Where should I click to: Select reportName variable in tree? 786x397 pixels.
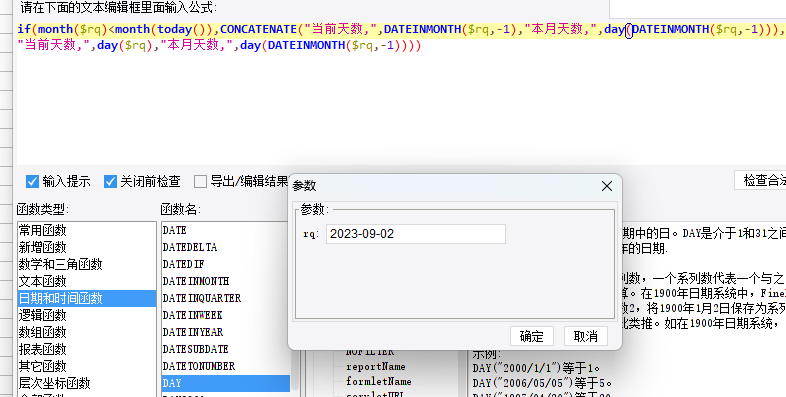tap(375, 367)
